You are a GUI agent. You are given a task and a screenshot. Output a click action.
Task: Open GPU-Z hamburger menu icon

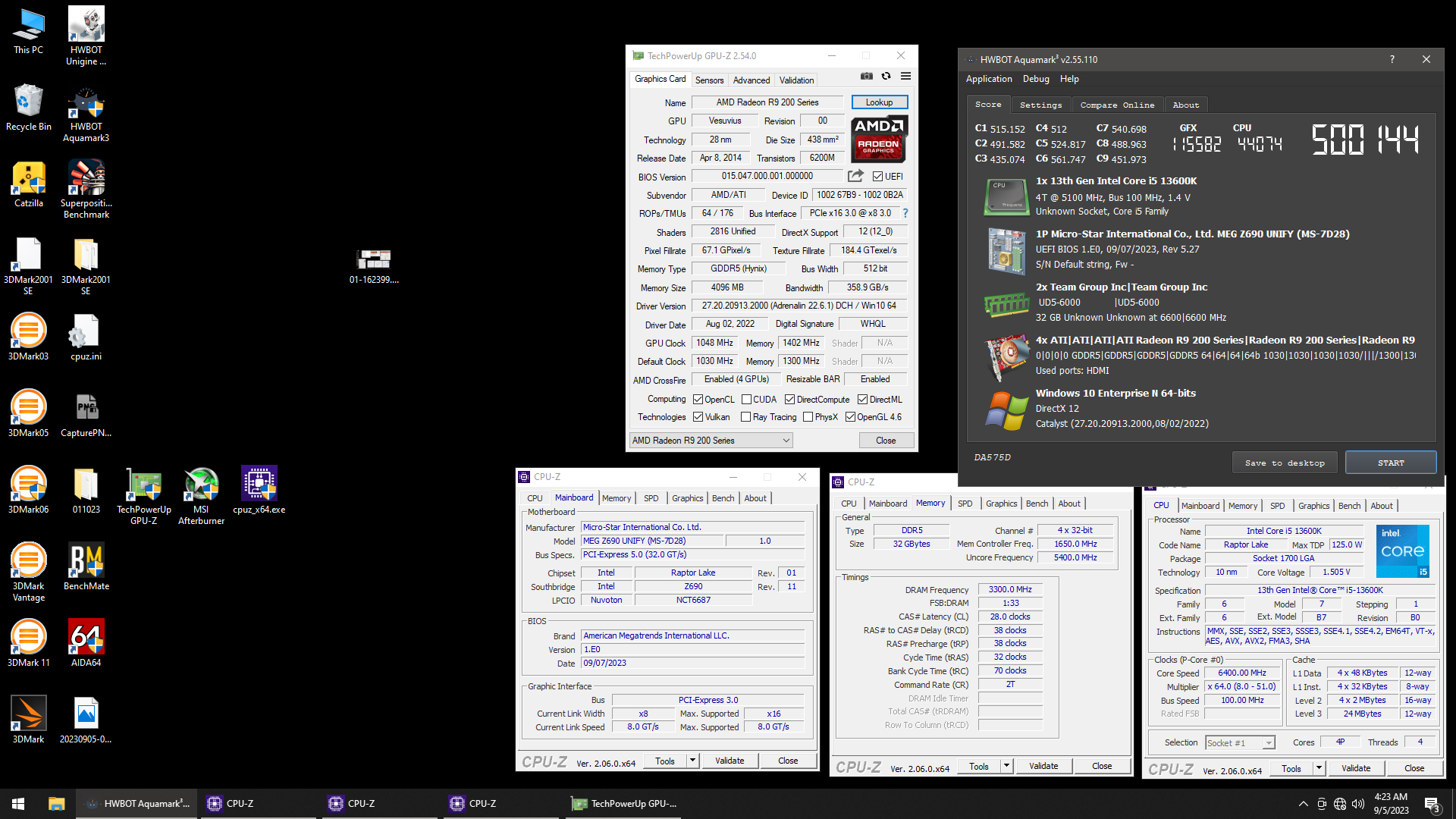click(905, 76)
